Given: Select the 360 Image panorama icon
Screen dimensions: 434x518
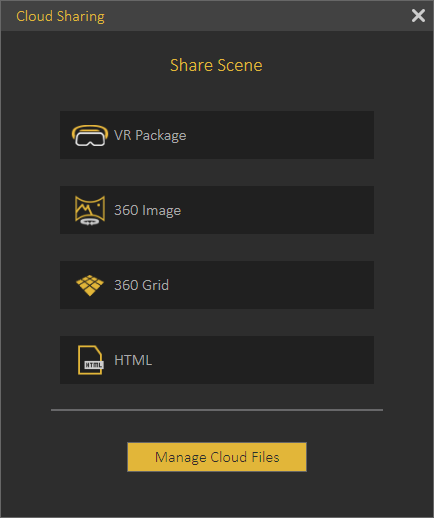Looking at the screenshot, I should (x=90, y=210).
